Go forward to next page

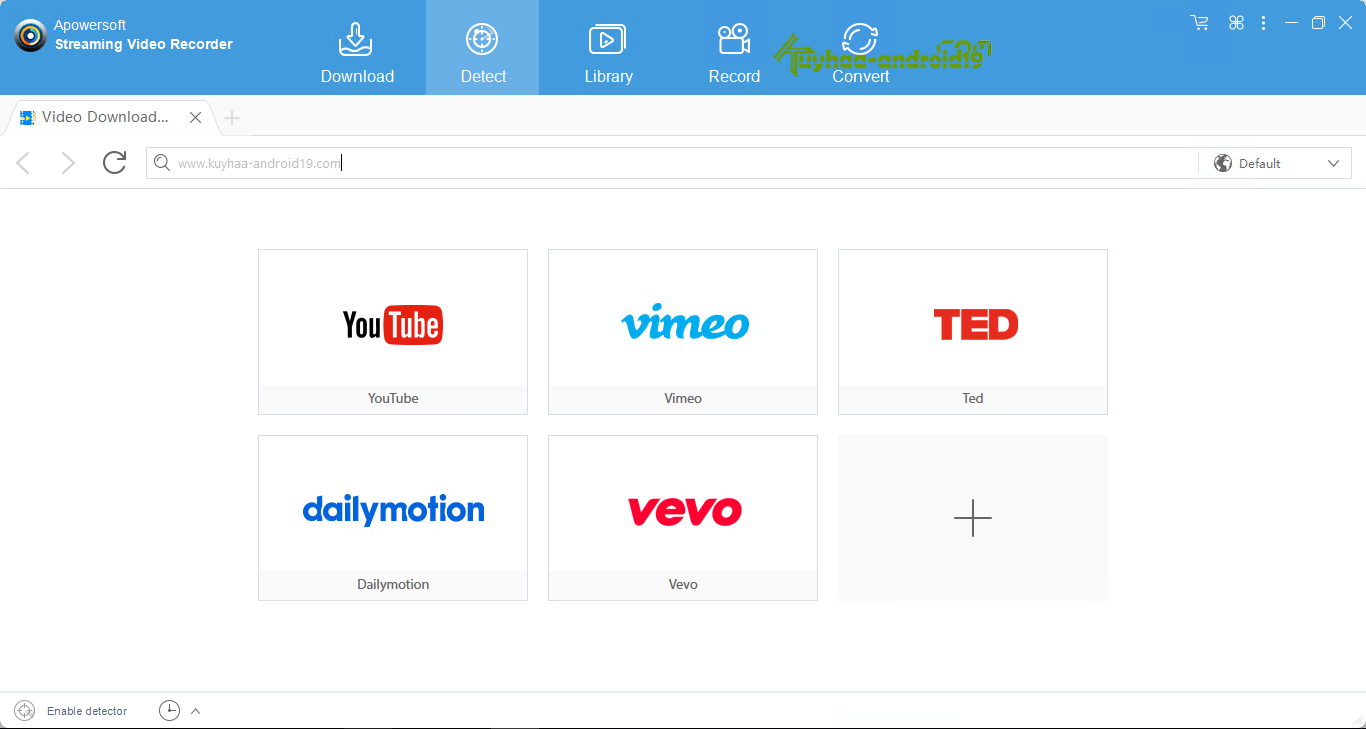click(x=67, y=163)
